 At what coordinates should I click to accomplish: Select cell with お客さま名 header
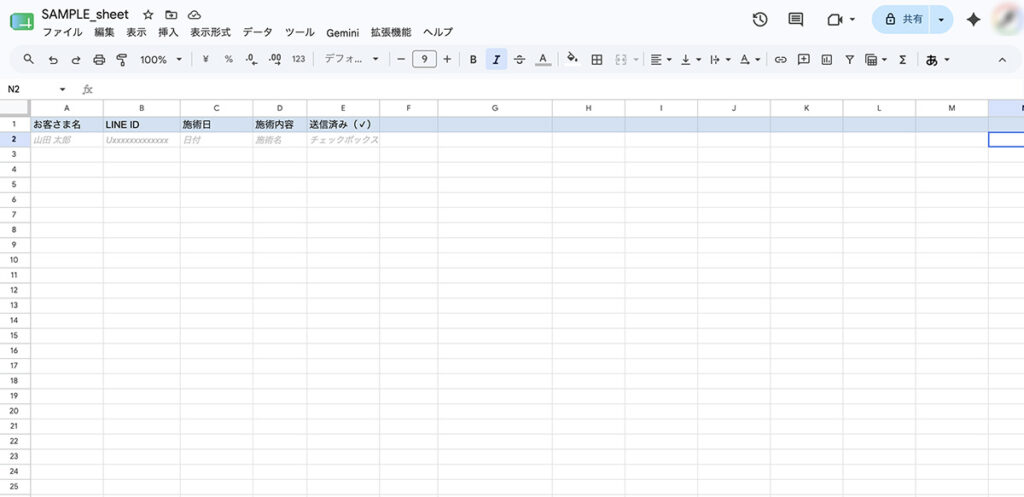click(x=67, y=124)
